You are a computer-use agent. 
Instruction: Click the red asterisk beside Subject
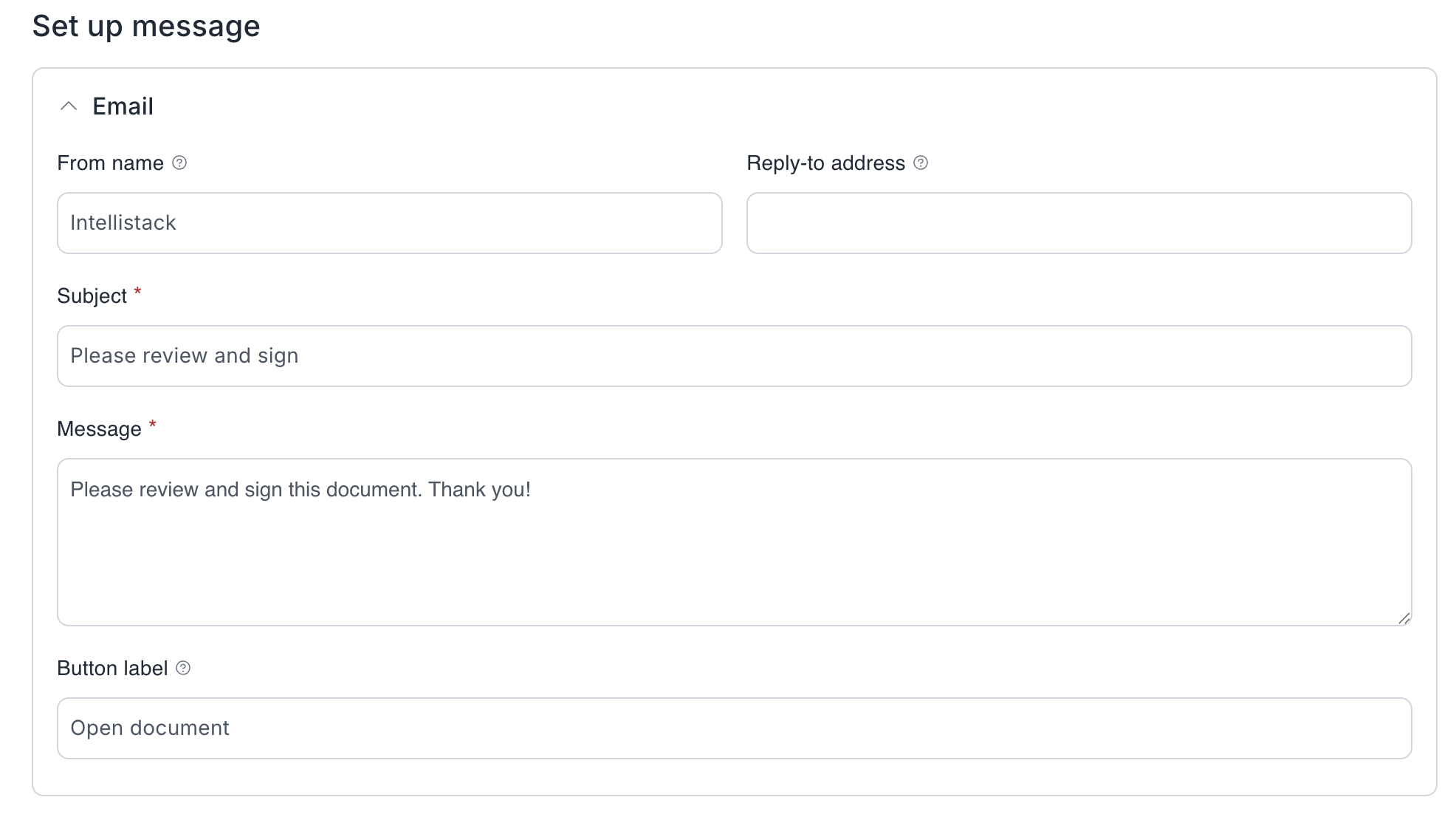(x=137, y=293)
